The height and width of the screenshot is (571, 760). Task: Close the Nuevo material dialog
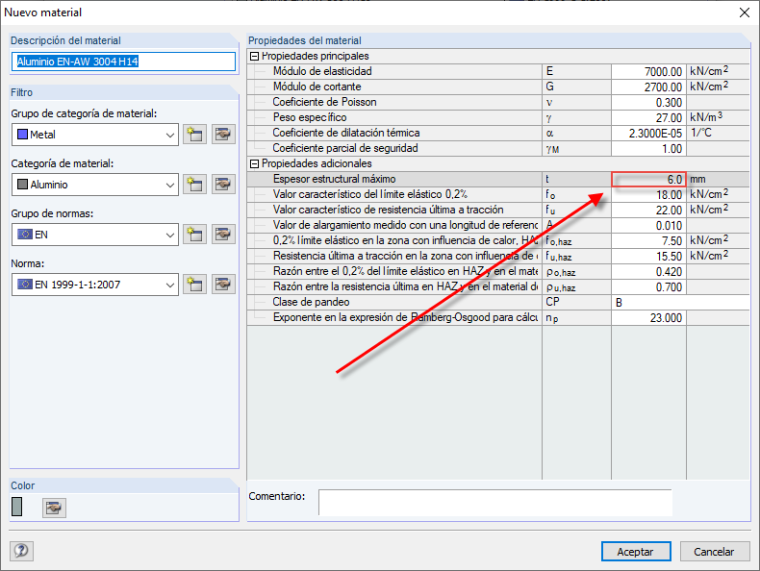tap(744, 13)
